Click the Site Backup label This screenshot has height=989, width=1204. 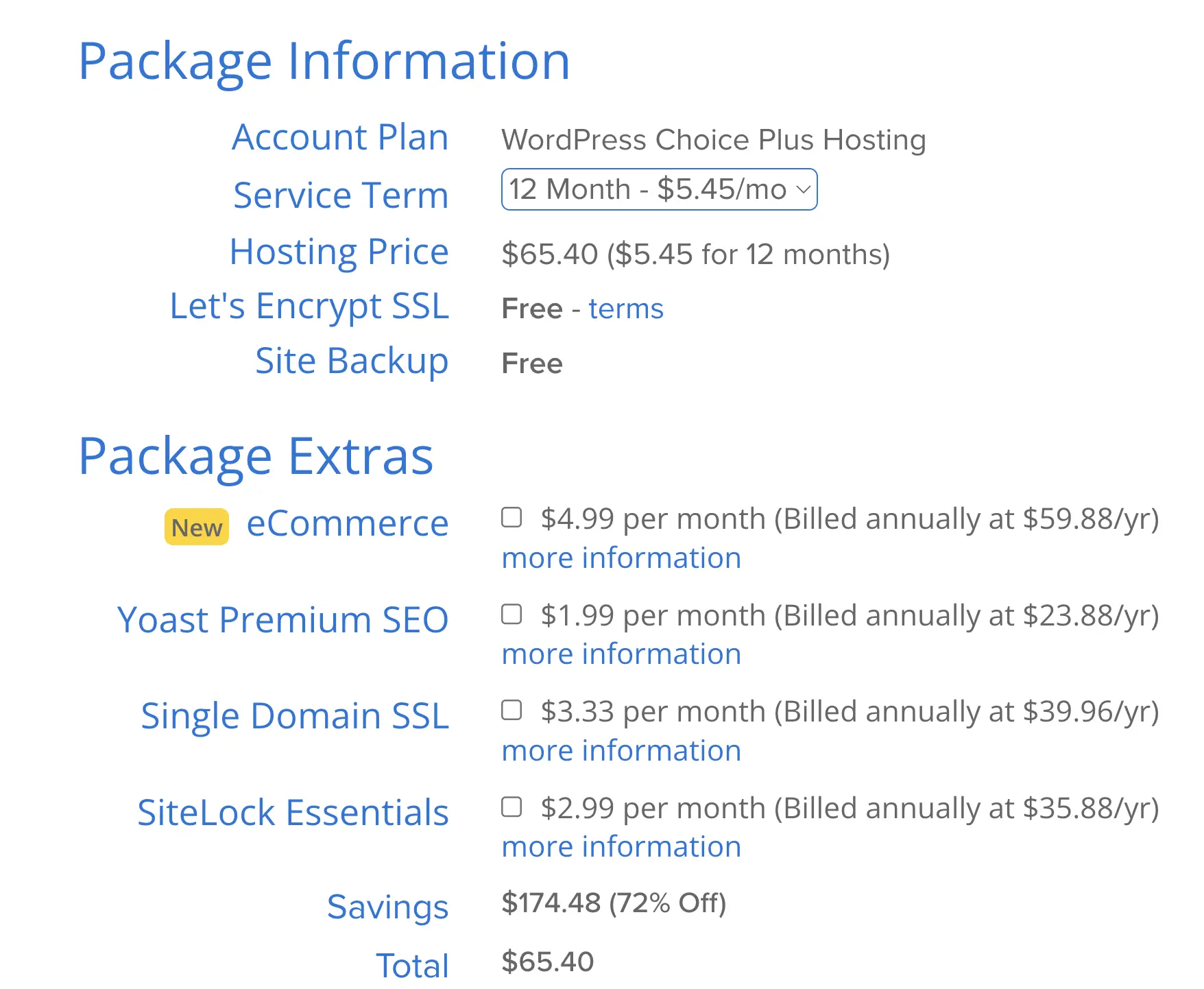click(352, 361)
